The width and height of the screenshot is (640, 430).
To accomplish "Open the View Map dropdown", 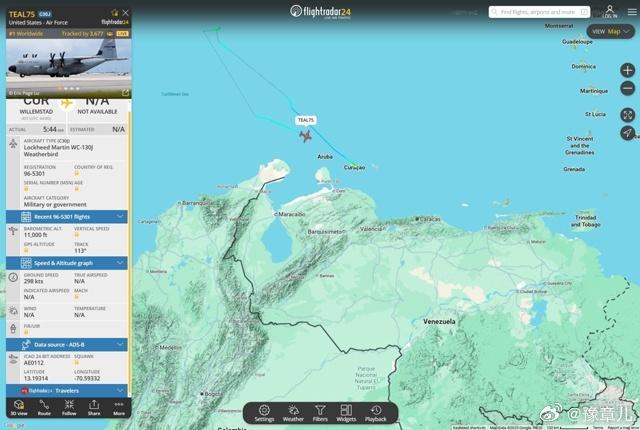I will pyautogui.click(x=610, y=31).
